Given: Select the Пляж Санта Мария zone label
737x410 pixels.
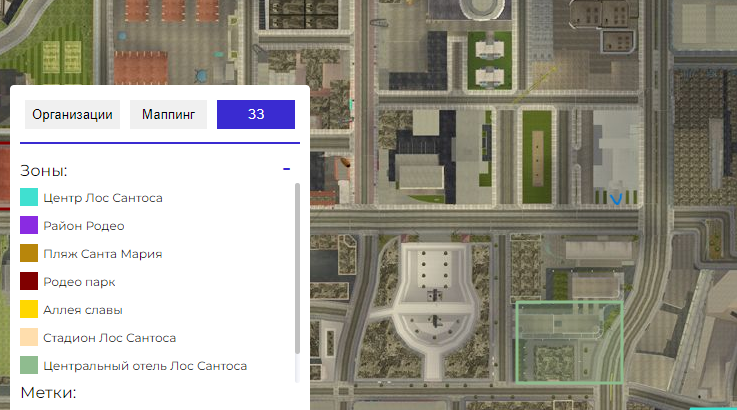Looking at the screenshot, I should point(103,254).
